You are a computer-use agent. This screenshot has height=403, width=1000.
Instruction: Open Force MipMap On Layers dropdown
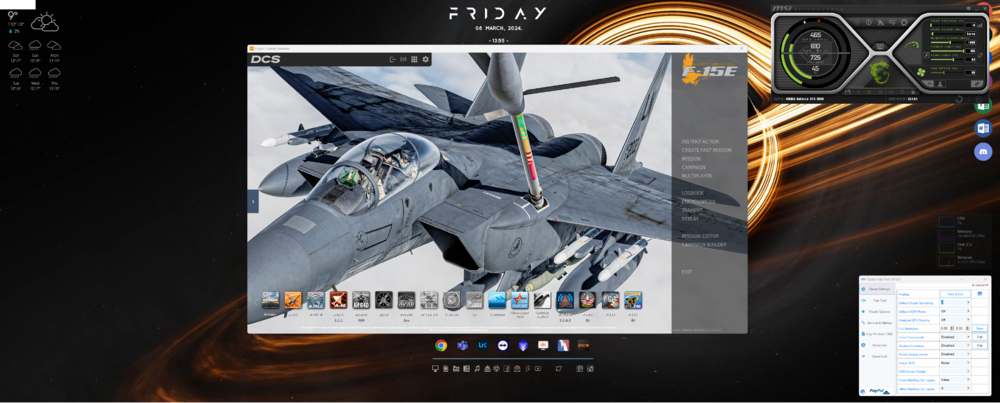click(x=955, y=380)
